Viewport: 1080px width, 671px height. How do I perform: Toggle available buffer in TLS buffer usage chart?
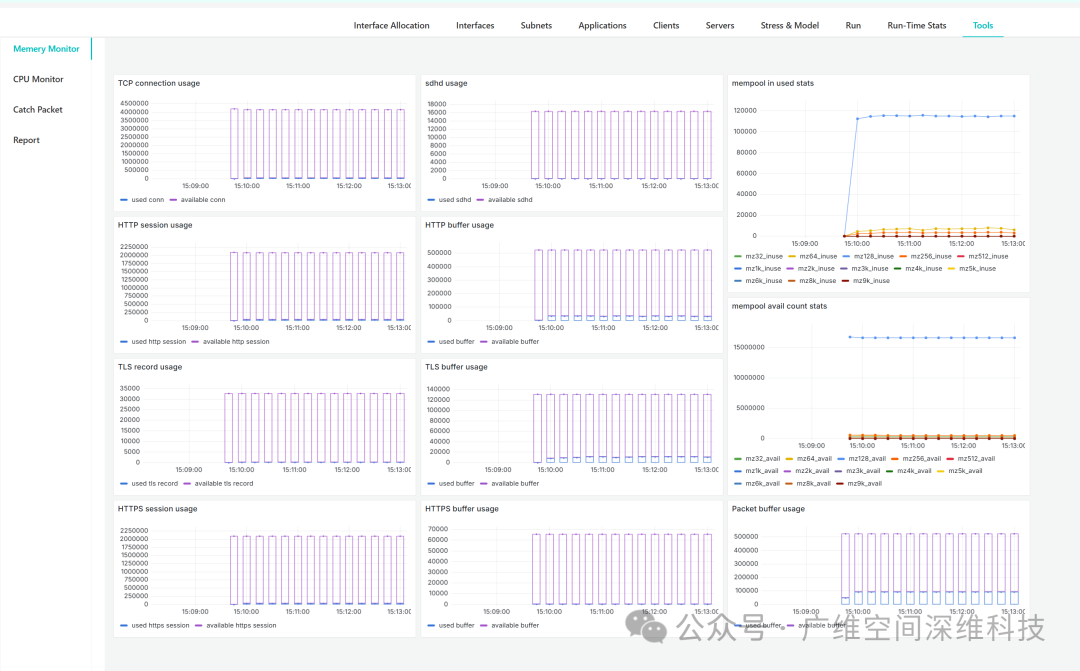tap(510, 484)
